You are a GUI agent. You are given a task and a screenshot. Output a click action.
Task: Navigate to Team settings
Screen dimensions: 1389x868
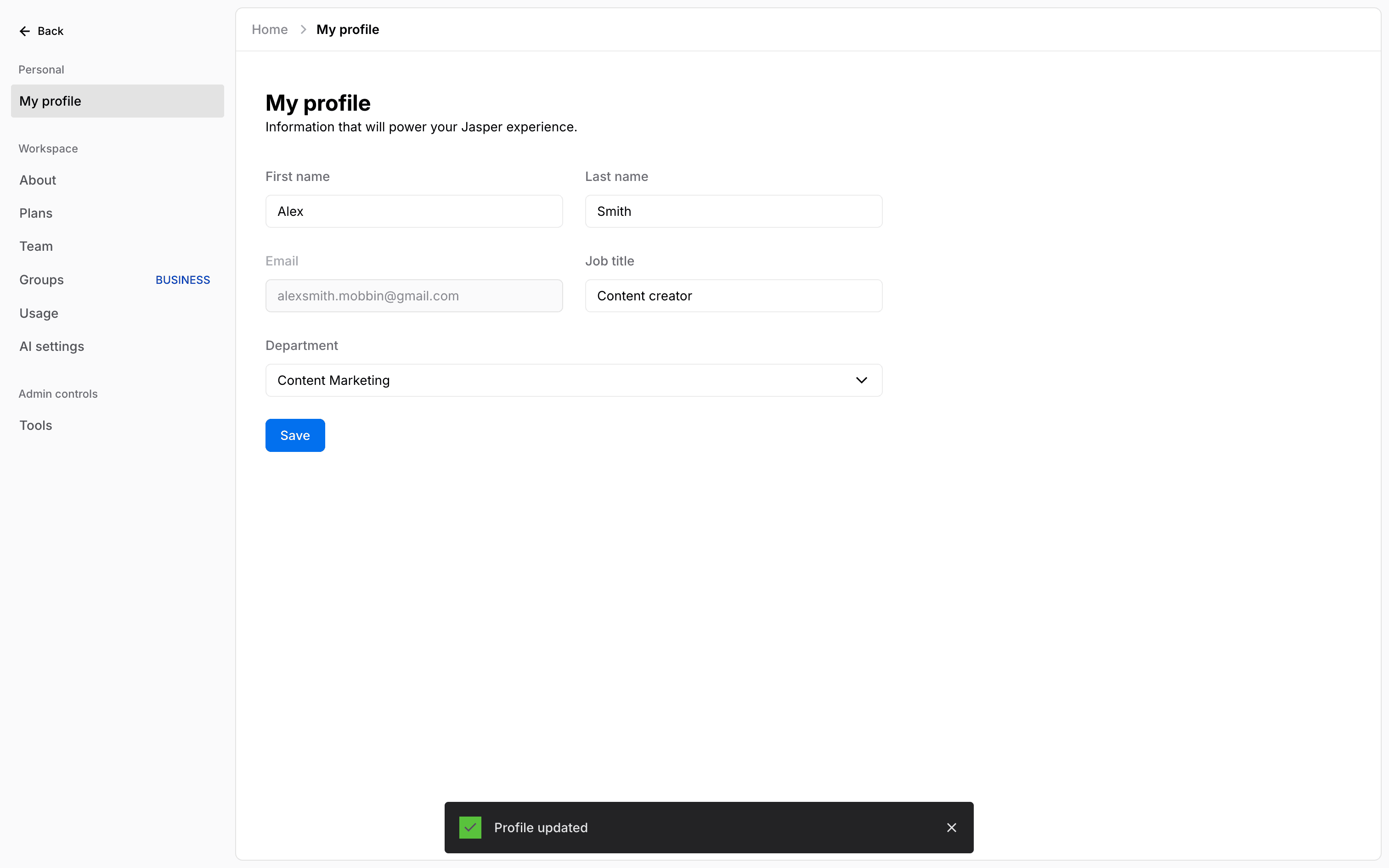click(x=36, y=246)
